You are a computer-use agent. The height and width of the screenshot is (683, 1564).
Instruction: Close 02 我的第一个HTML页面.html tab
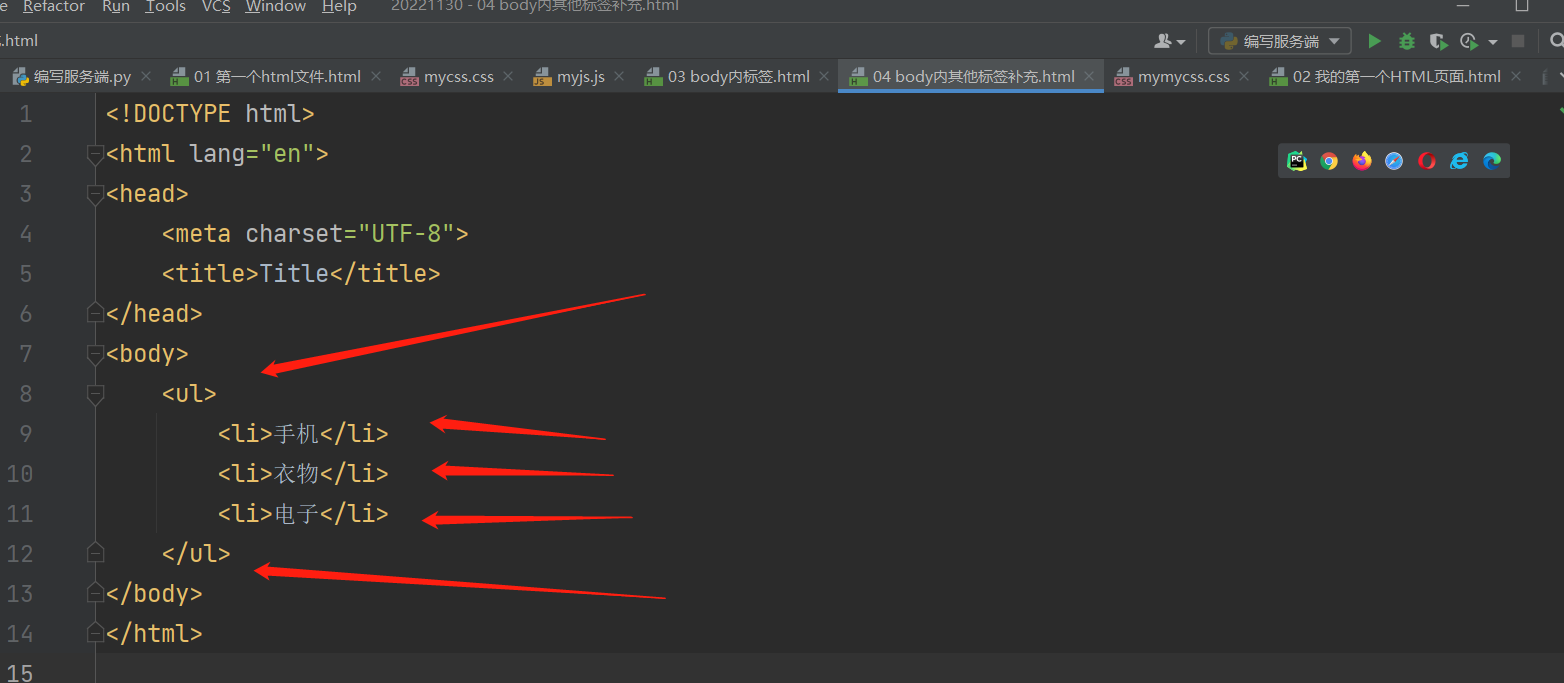click(1516, 76)
